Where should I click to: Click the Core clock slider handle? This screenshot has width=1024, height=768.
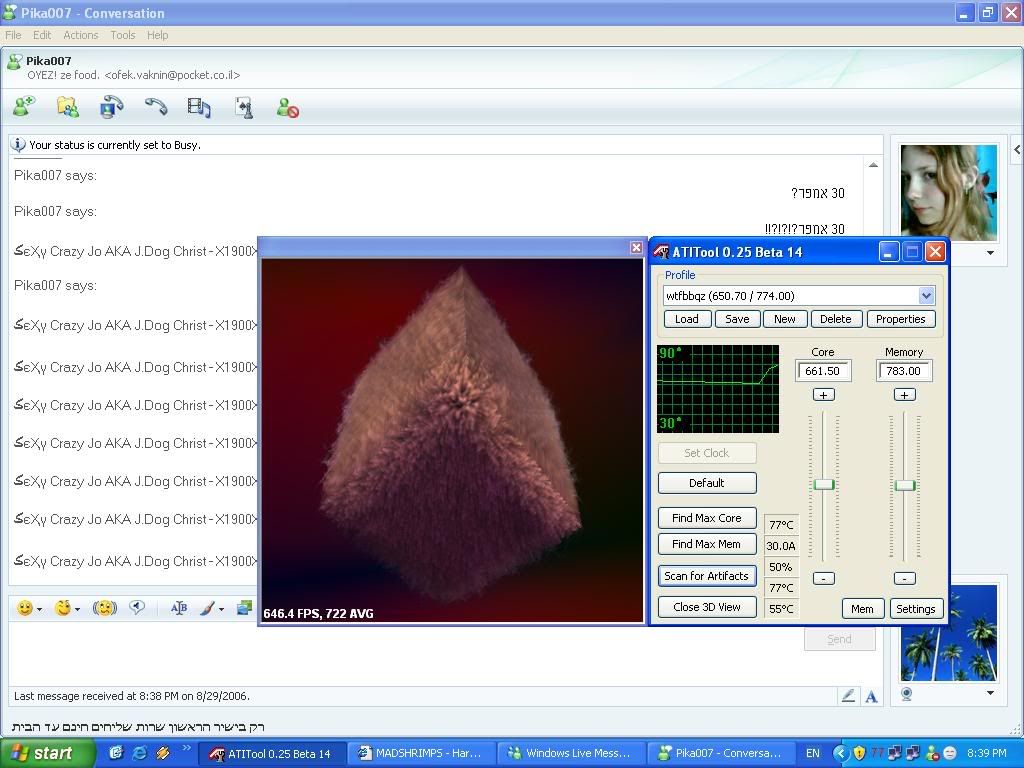point(824,484)
